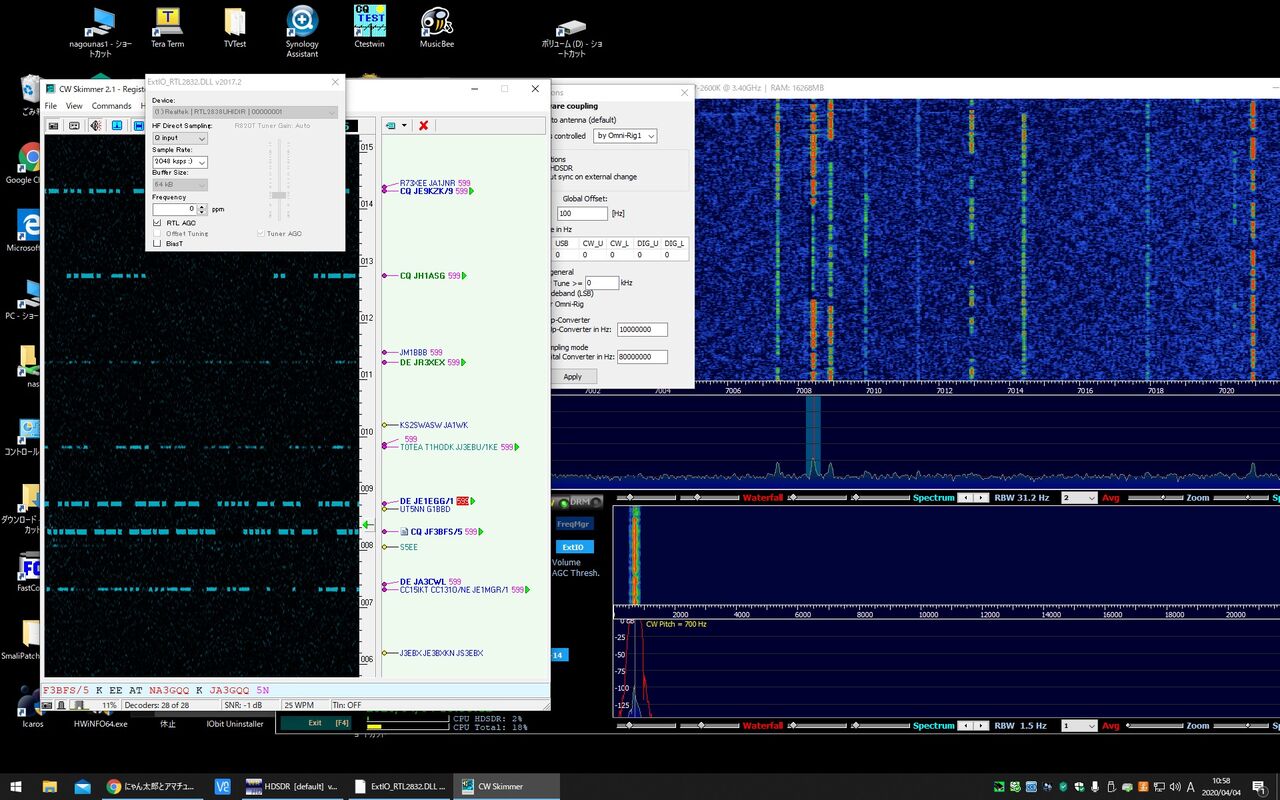Click the green callsign list icon above decoded calls
The height and width of the screenshot is (800, 1280).
391,125
